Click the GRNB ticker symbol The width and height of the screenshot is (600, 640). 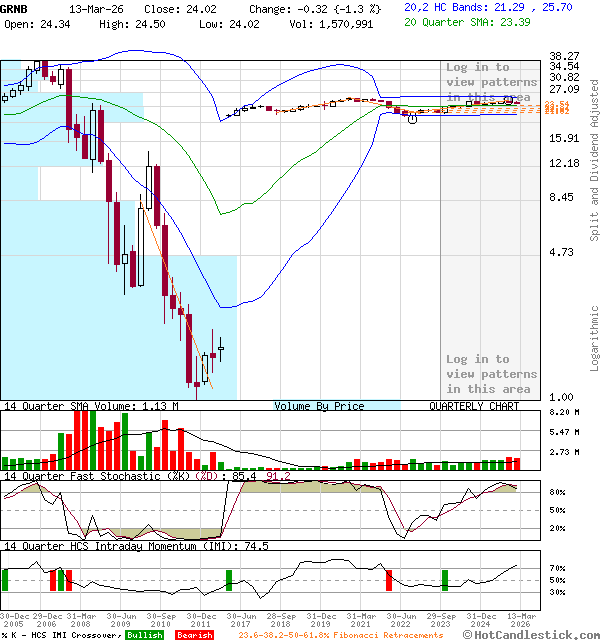pos(15,7)
